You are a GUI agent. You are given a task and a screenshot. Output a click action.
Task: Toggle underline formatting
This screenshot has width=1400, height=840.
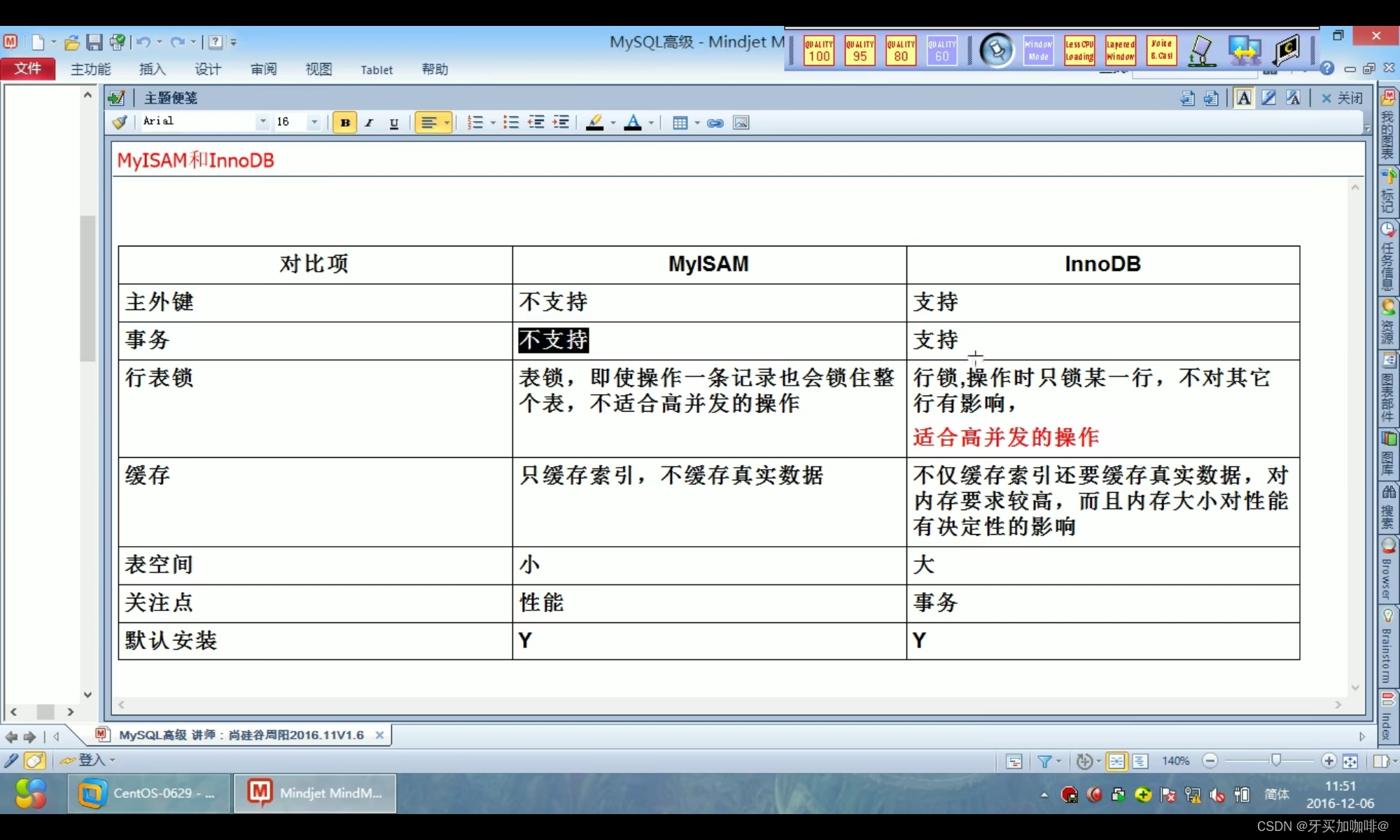click(394, 123)
